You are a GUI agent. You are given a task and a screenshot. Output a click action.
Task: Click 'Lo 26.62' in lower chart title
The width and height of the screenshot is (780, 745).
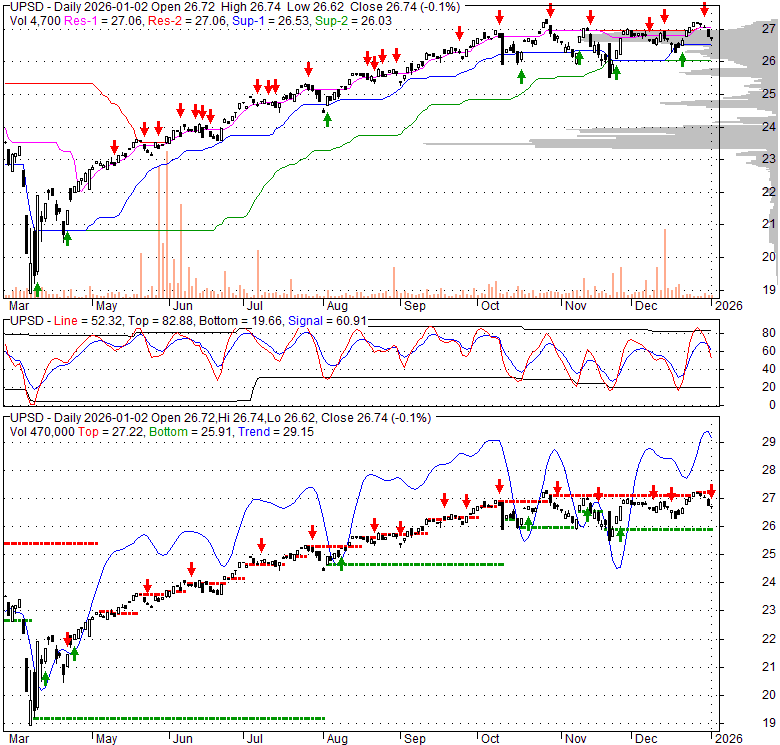(291, 418)
